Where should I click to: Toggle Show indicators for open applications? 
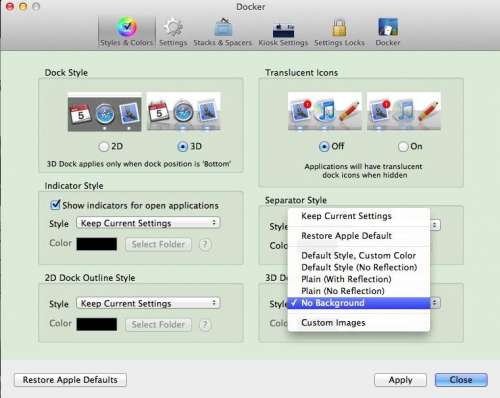55,205
